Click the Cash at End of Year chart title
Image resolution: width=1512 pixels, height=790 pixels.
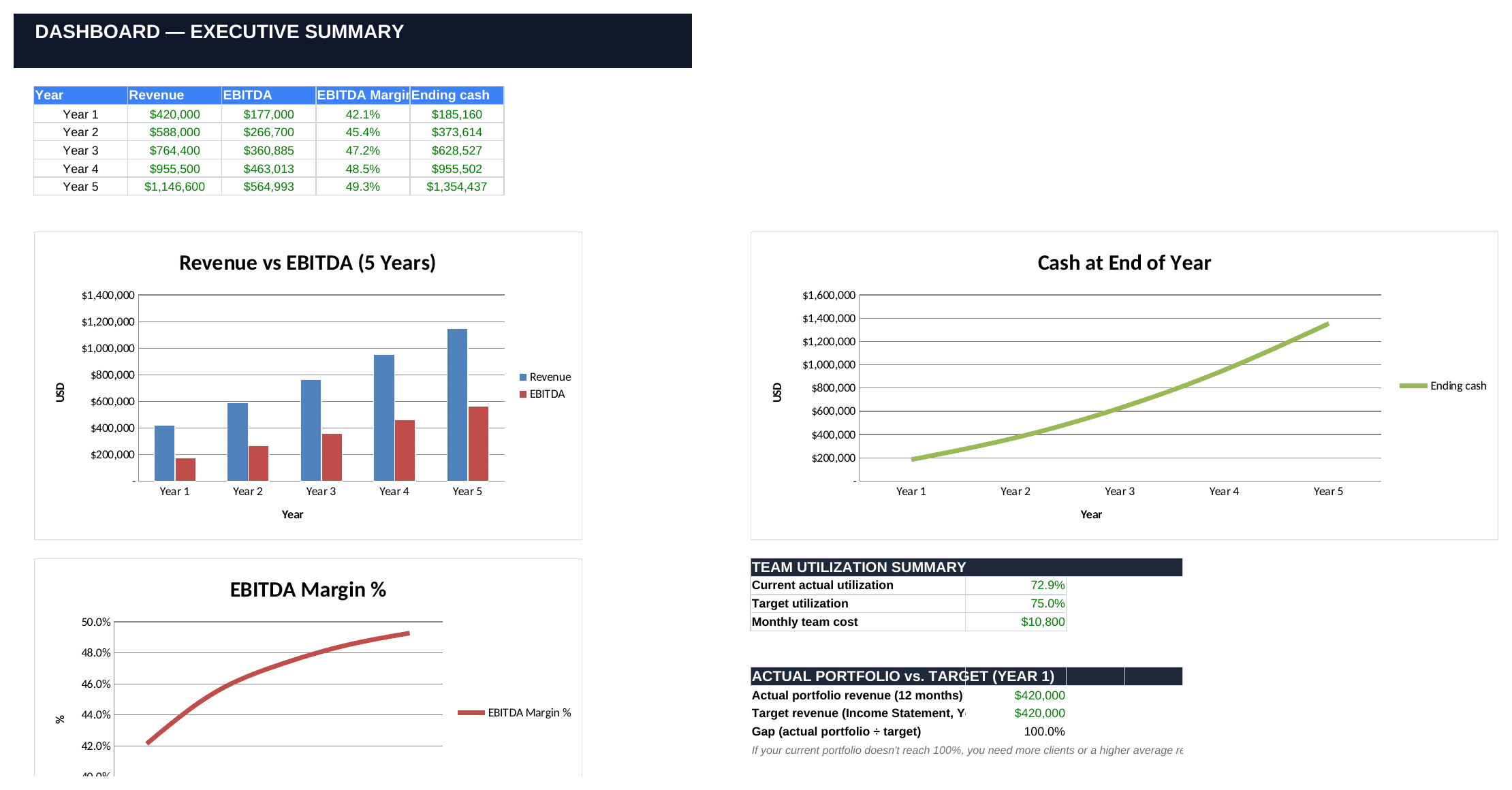1124,263
